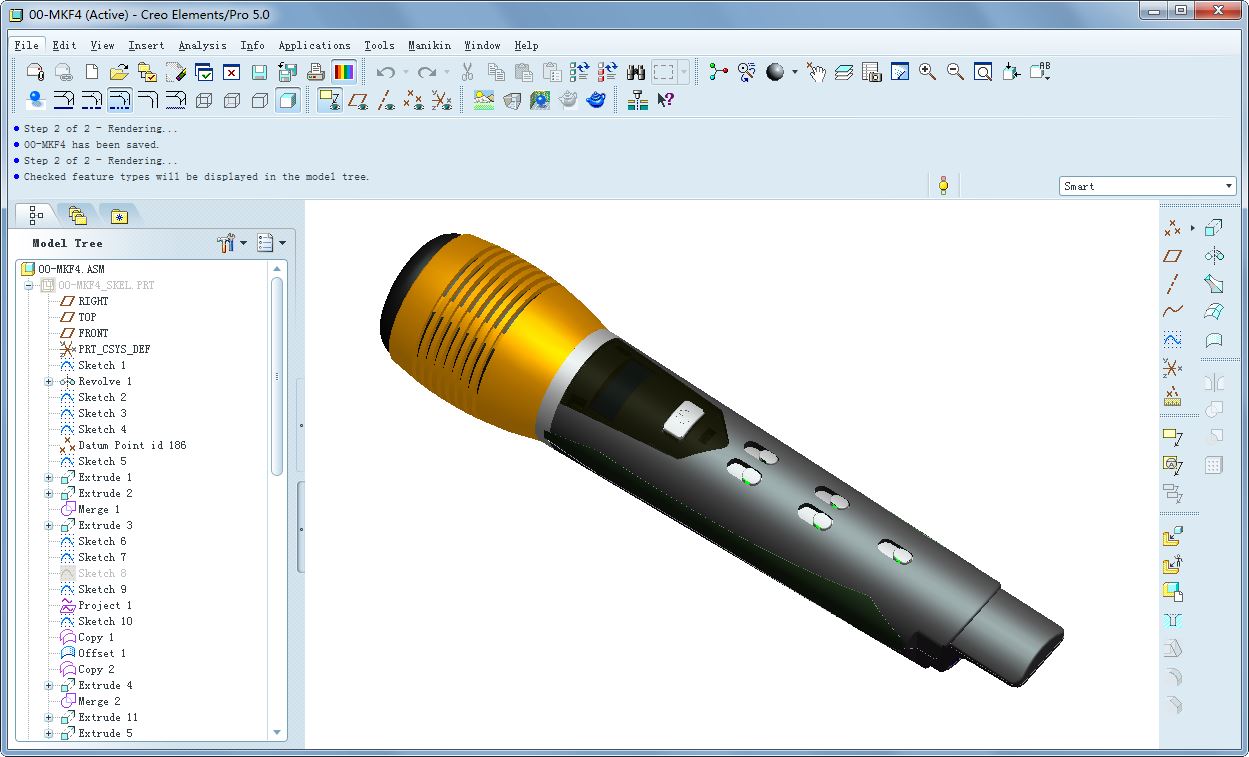Click the shaded sphere model display icon
Viewport: 1249px width, 757px height.
pyautogui.click(x=774, y=72)
